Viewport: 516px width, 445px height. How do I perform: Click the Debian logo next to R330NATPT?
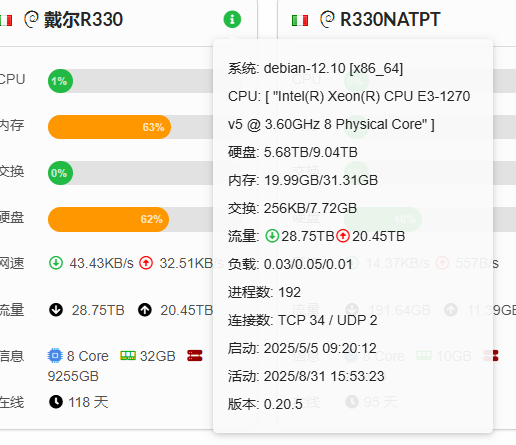click(x=327, y=19)
